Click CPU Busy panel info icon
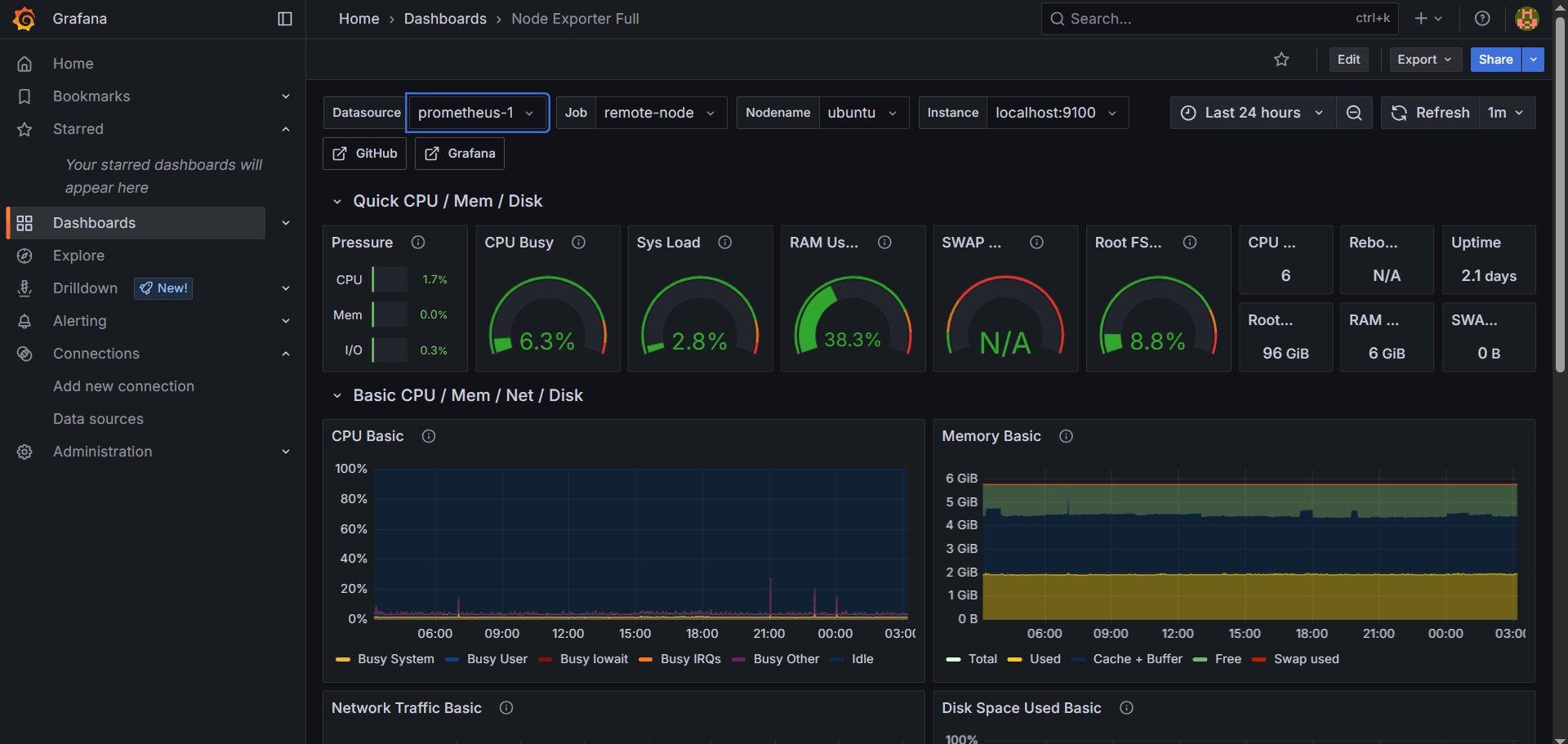Image resolution: width=1568 pixels, height=744 pixels. click(578, 243)
